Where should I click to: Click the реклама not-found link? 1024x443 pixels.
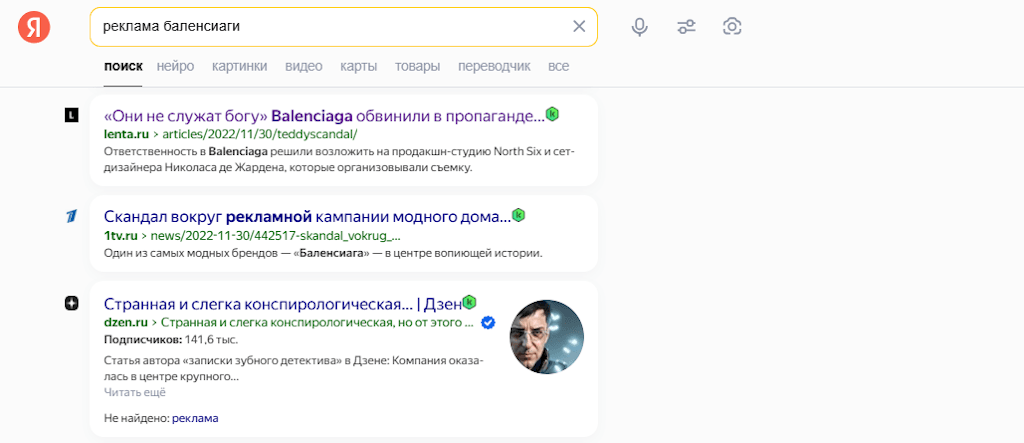[195, 417]
